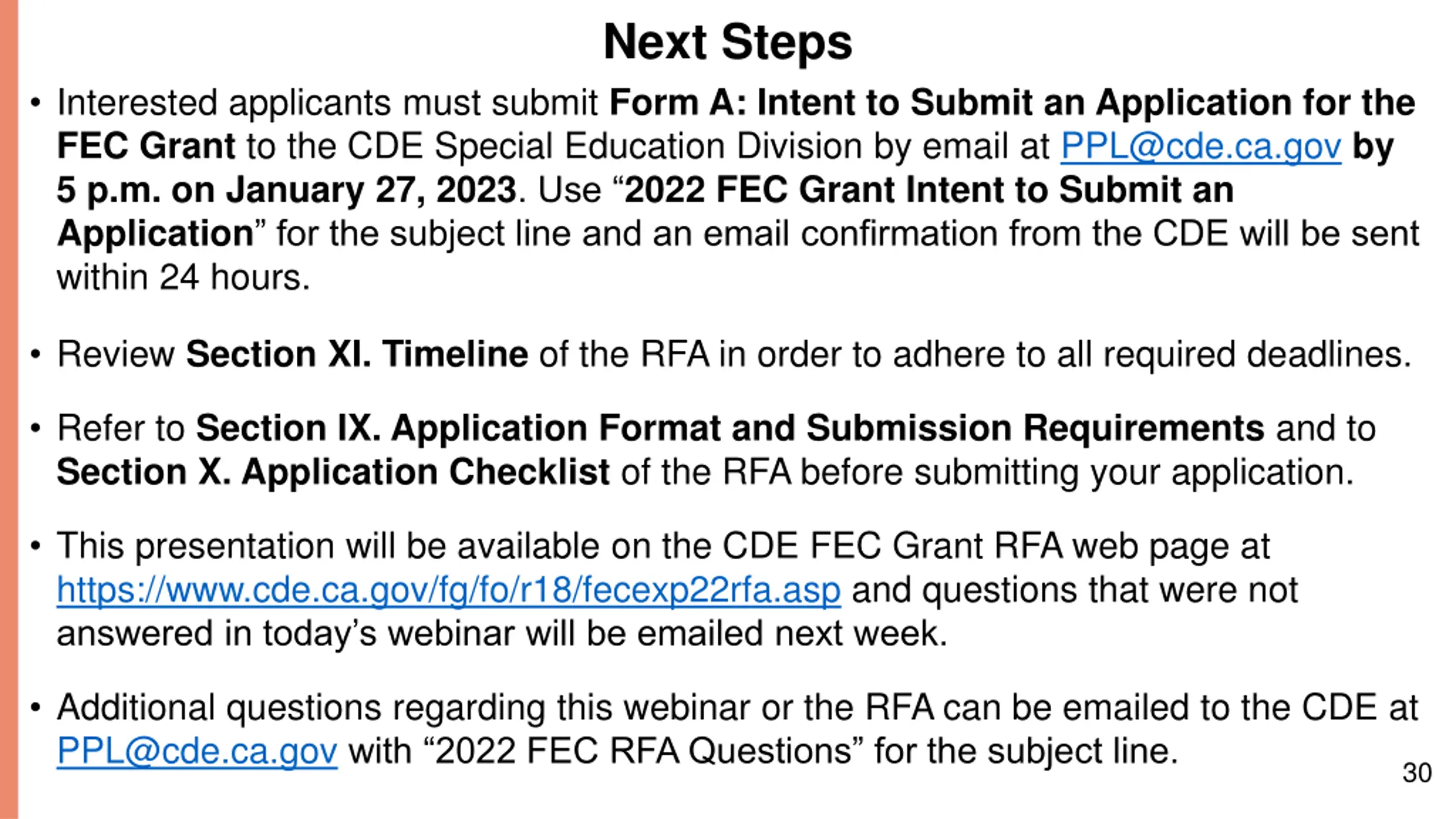Open the PPL@cde.ca.gov link before "by 5 p.m."

tap(1201, 146)
